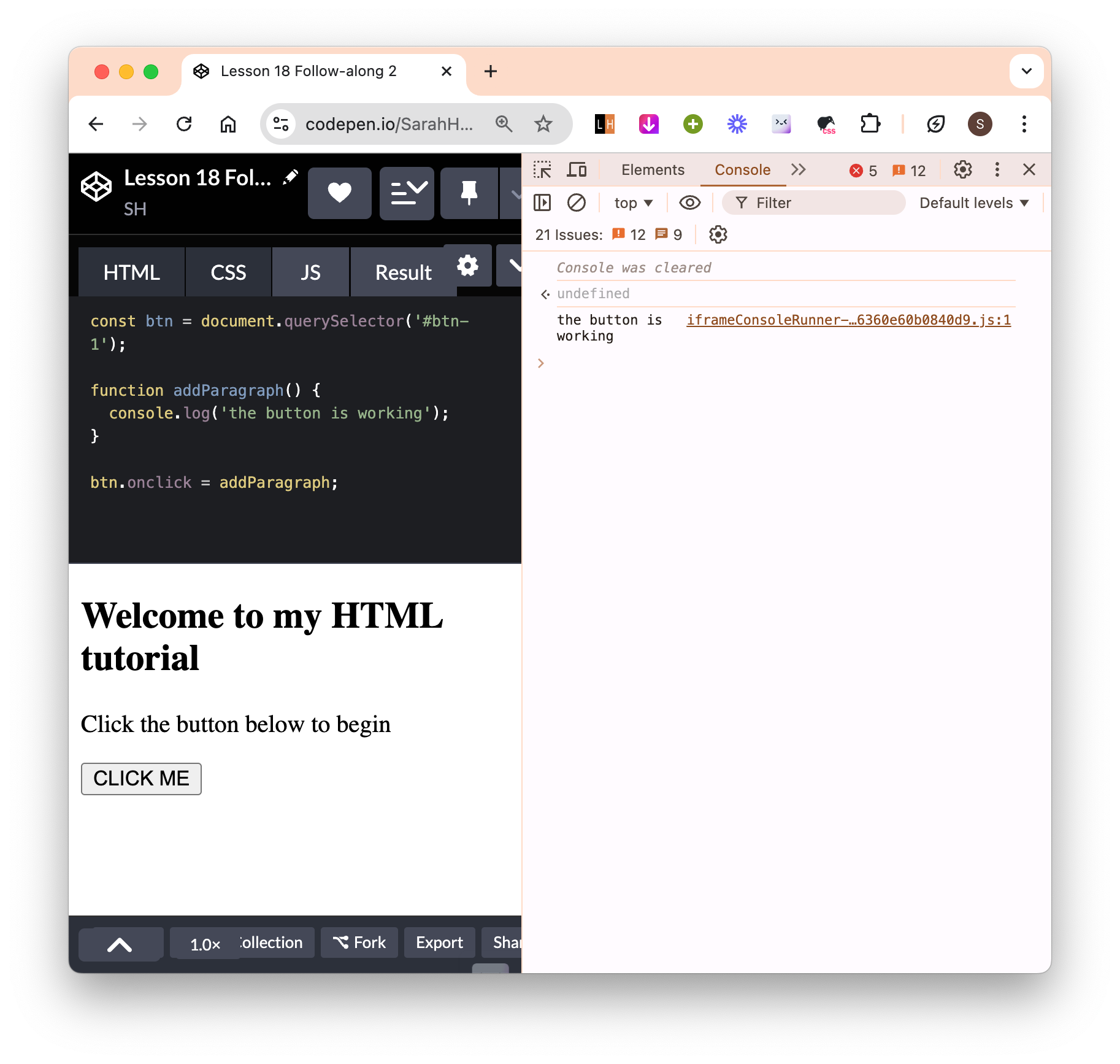
Task: View site information icon in address bar
Action: 281,124
